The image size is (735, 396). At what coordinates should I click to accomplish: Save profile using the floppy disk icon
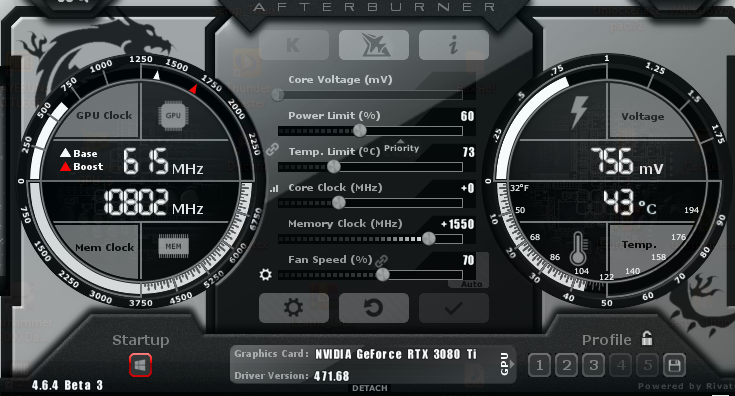click(x=675, y=365)
